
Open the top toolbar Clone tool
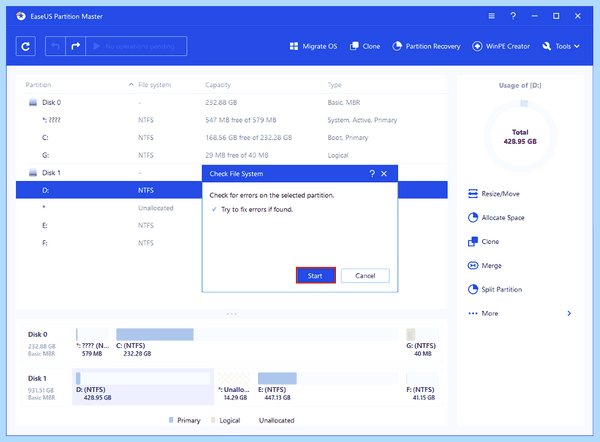(x=365, y=46)
